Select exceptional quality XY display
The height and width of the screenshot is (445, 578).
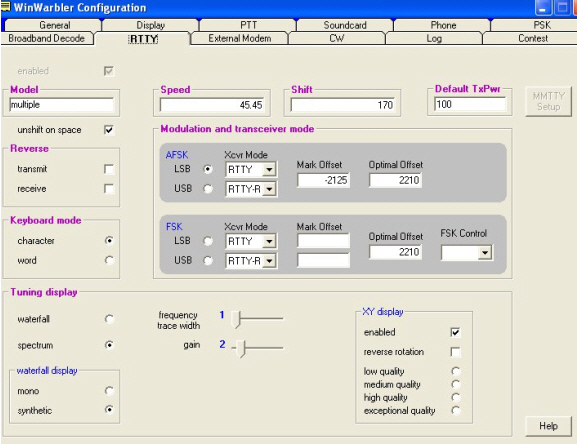[x=456, y=410]
